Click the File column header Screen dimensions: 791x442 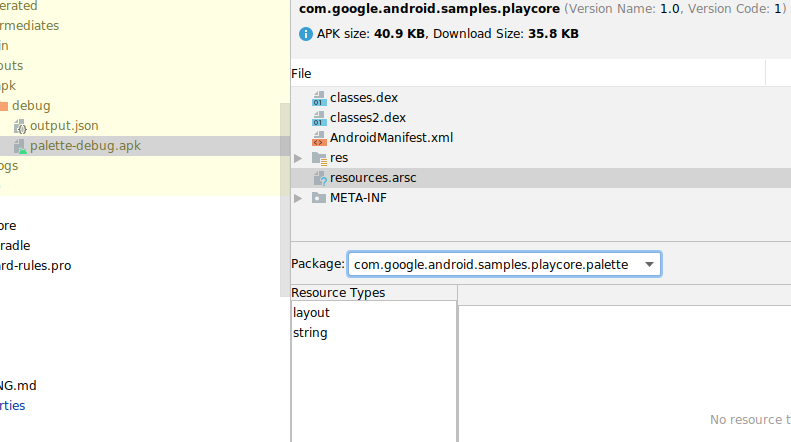[301, 74]
